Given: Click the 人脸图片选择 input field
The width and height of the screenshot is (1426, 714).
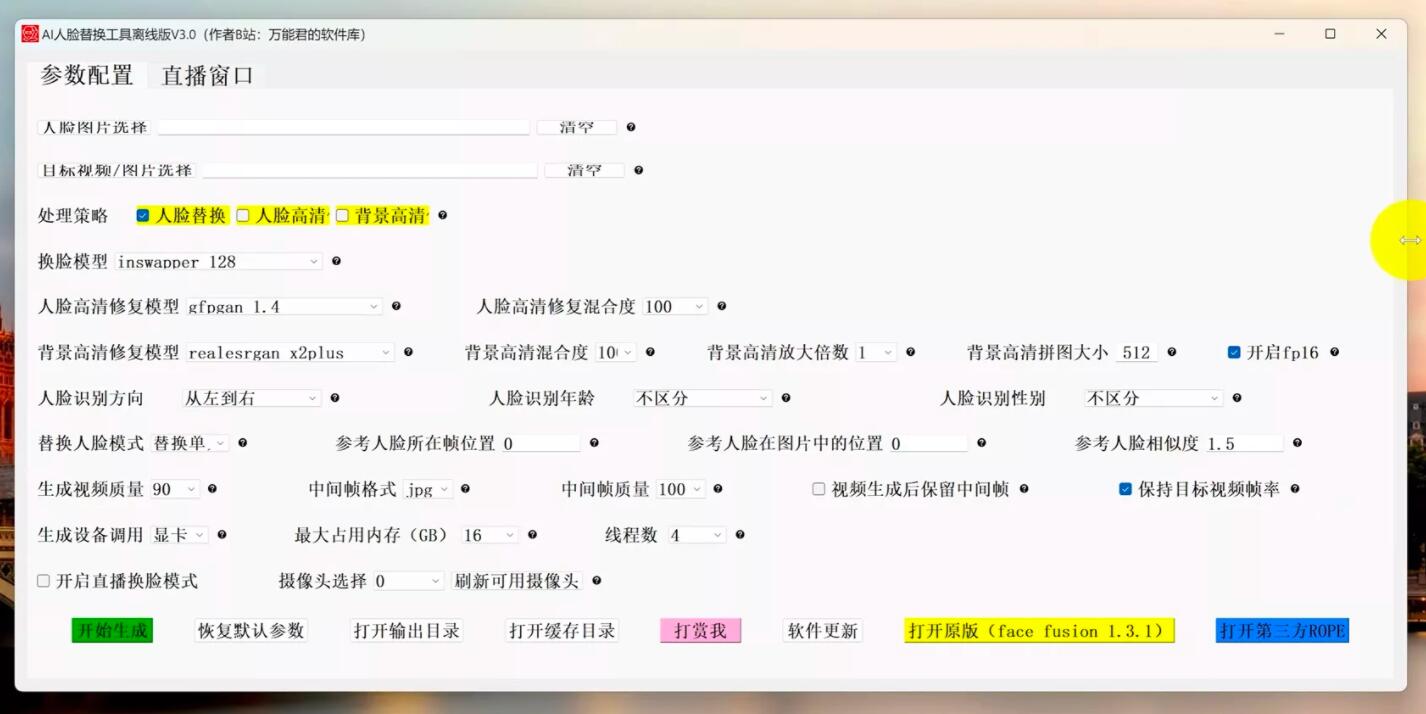Looking at the screenshot, I should click(x=343, y=127).
